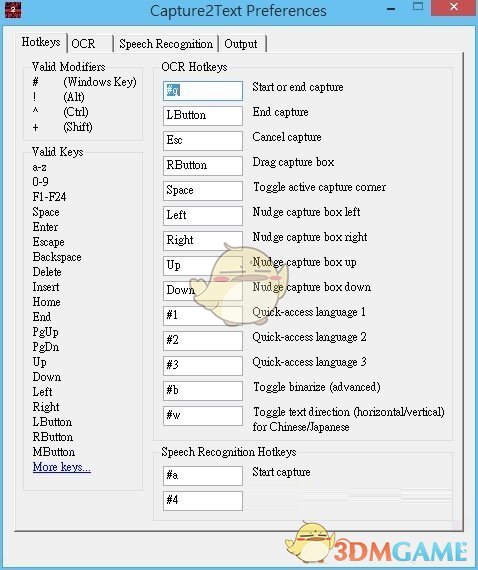The height and width of the screenshot is (570, 478).
Task: Click the (Shift) modifier text
Action: click(x=78, y=127)
